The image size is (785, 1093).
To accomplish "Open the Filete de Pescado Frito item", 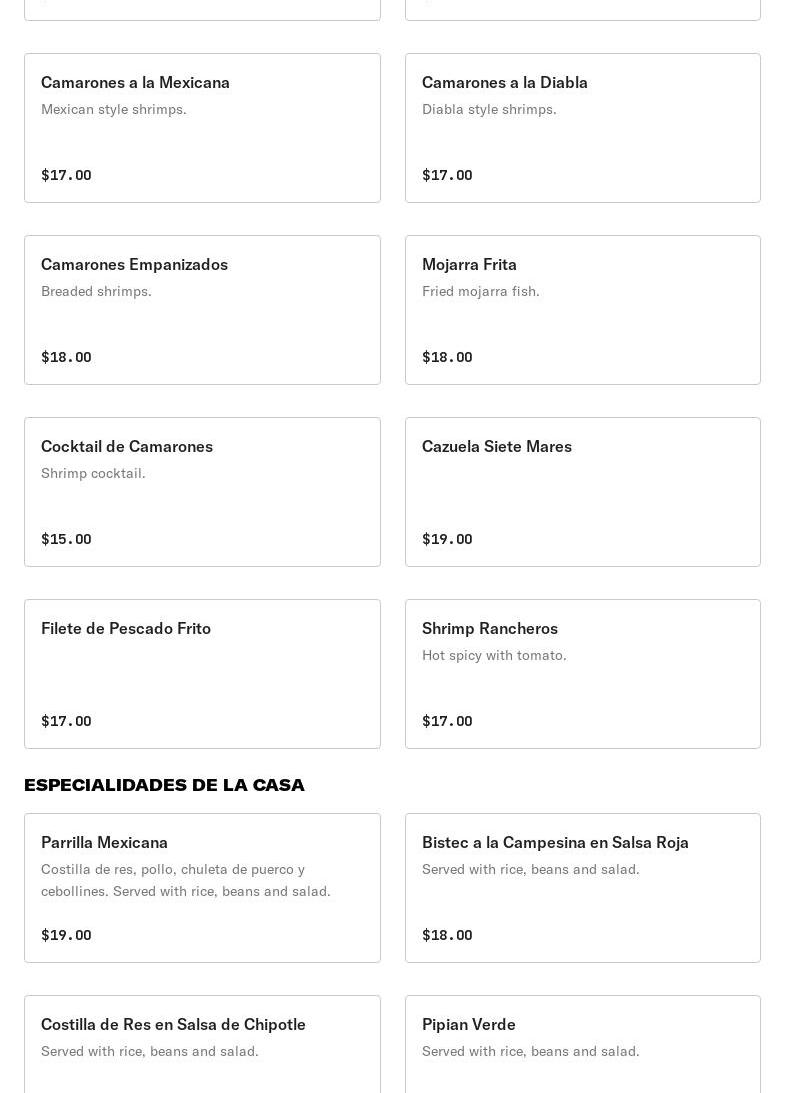I will [202, 674].
